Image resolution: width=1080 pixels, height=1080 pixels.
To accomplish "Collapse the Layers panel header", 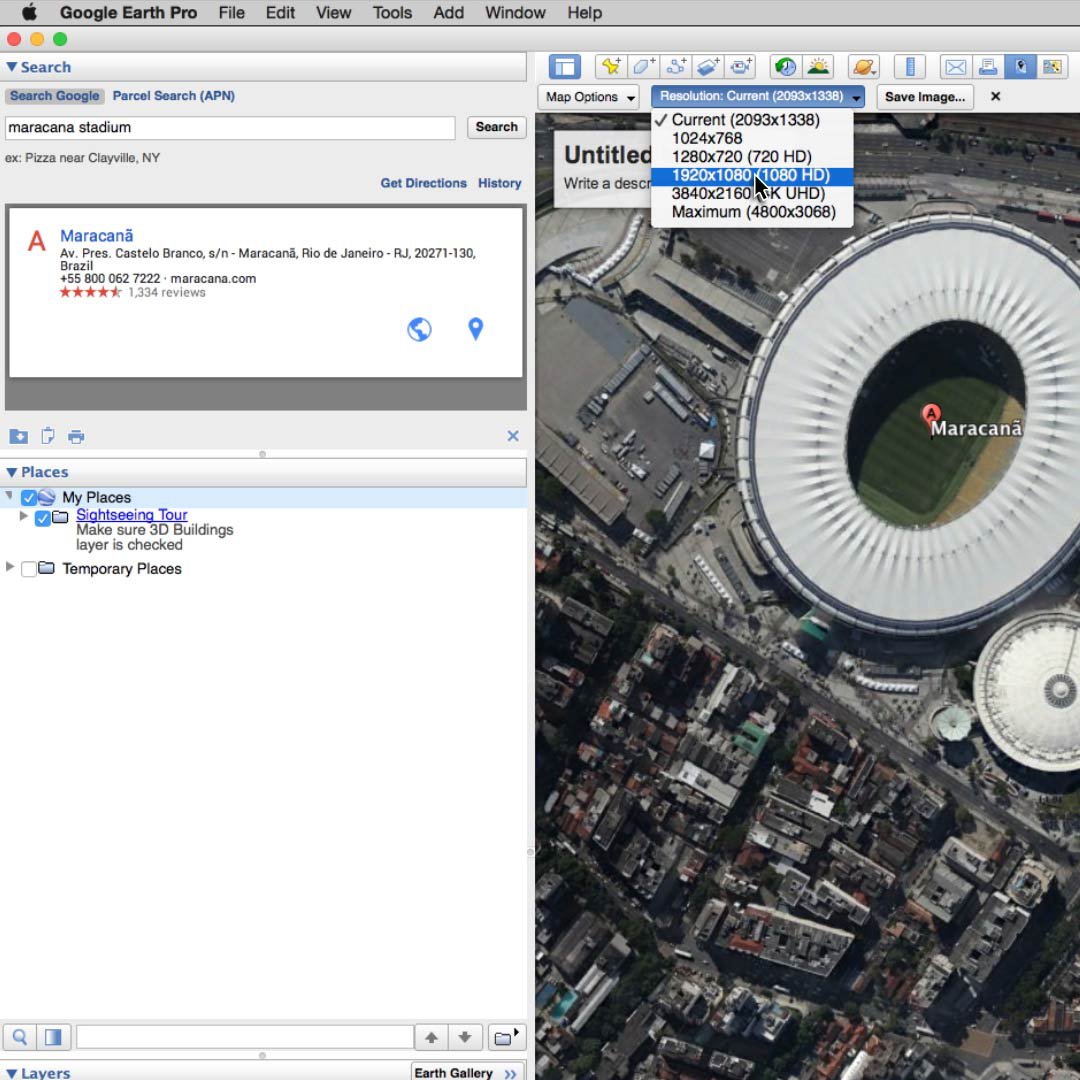I will point(12,1073).
